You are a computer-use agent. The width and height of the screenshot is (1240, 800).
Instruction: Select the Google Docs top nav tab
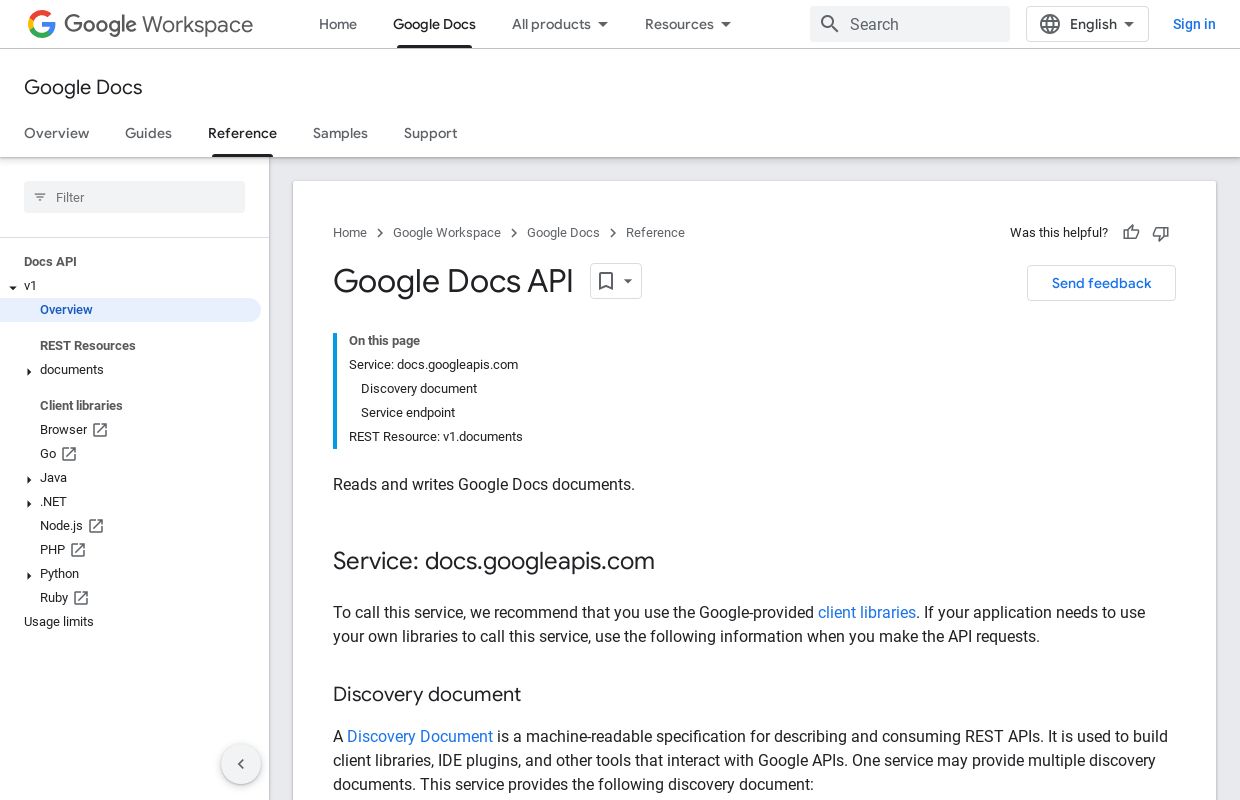pos(434,24)
